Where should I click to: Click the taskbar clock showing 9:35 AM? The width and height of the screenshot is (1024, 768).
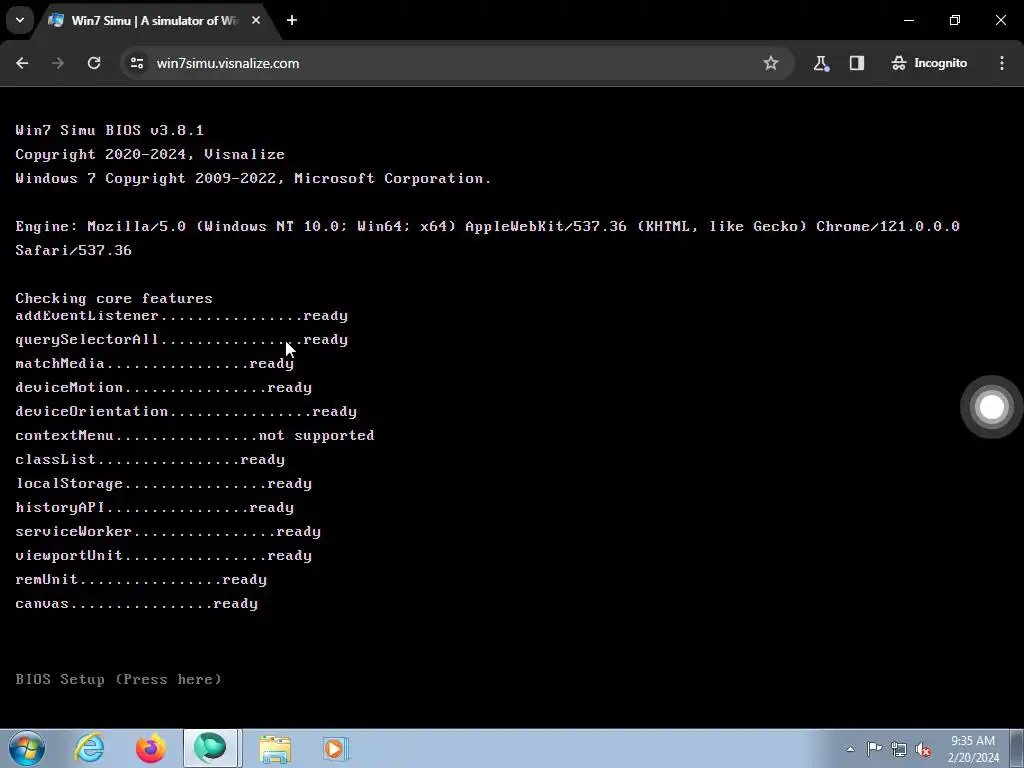tap(973, 749)
